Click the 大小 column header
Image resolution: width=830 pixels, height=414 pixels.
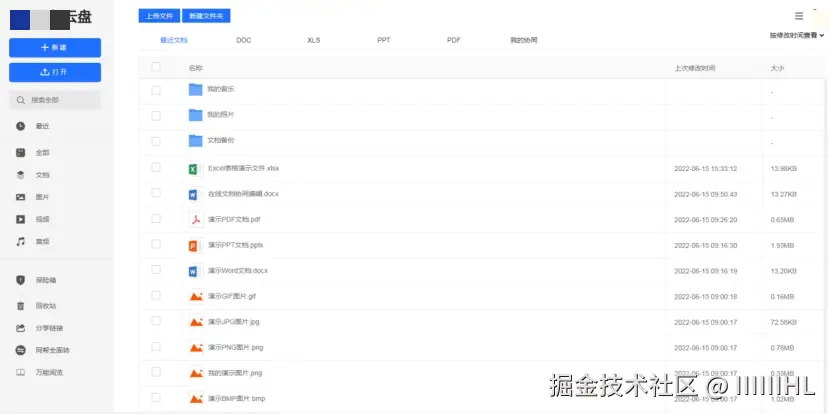[777, 68]
